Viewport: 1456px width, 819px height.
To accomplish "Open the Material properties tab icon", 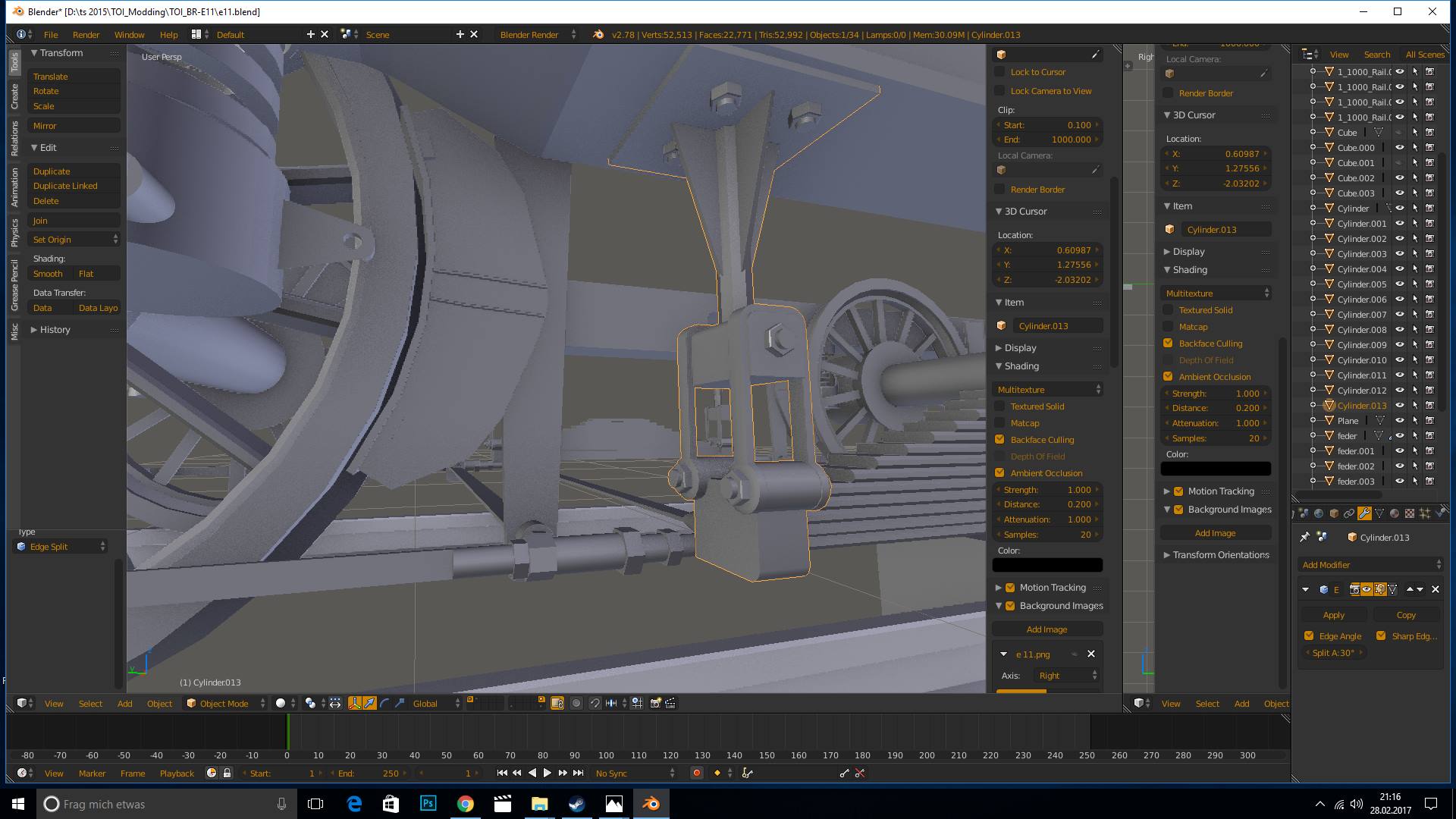I will point(1395,513).
